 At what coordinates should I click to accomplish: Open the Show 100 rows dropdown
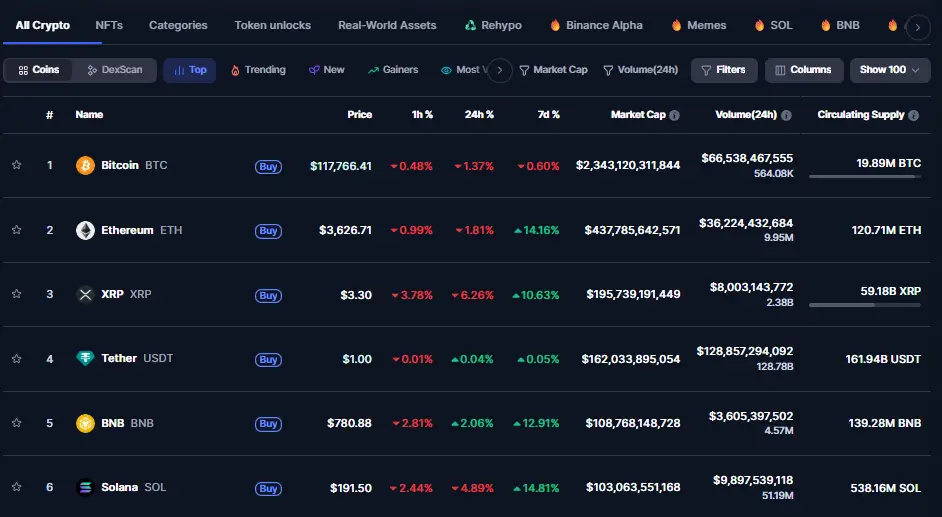[890, 70]
